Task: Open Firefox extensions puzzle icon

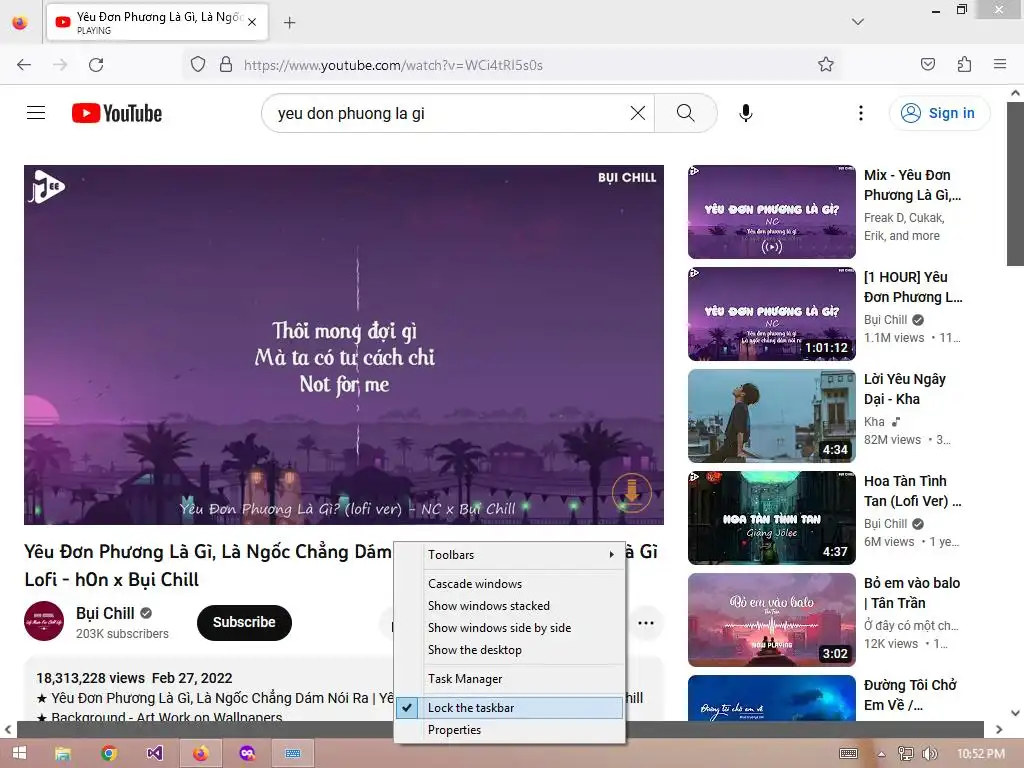Action: (964, 65)
